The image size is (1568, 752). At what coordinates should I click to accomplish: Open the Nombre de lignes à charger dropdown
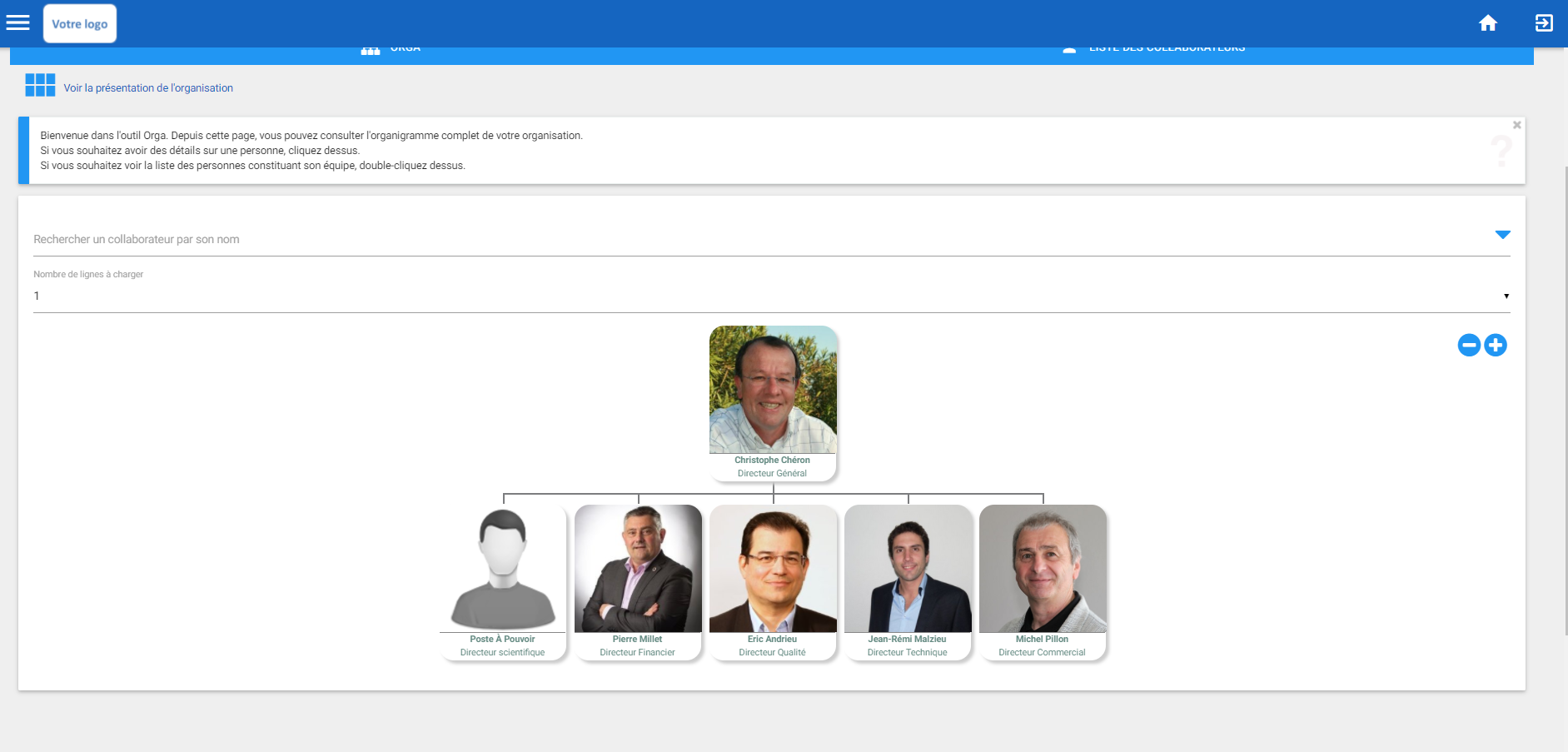click(x=771, y=296)
